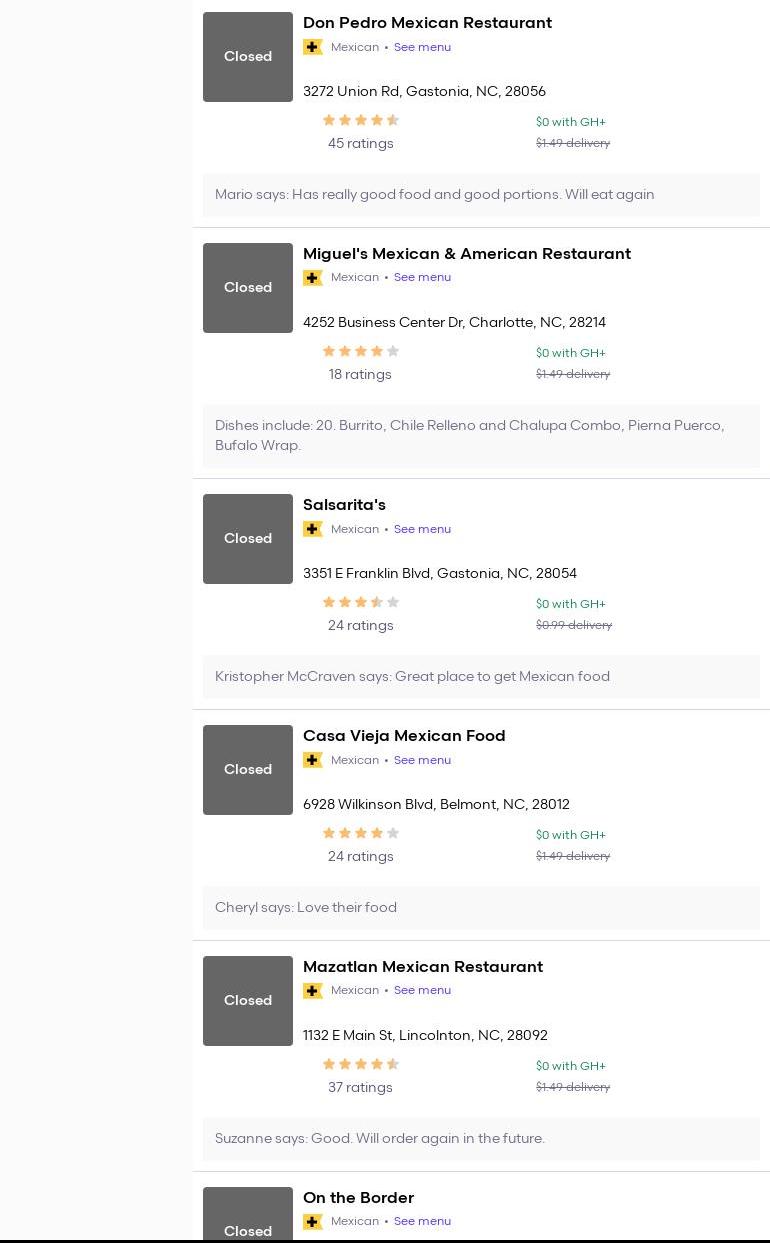This screenshot has height=1243, width=770.
Task: Click star rating for Don Pedro Mexican Restaurant
Action: point(360,121)
